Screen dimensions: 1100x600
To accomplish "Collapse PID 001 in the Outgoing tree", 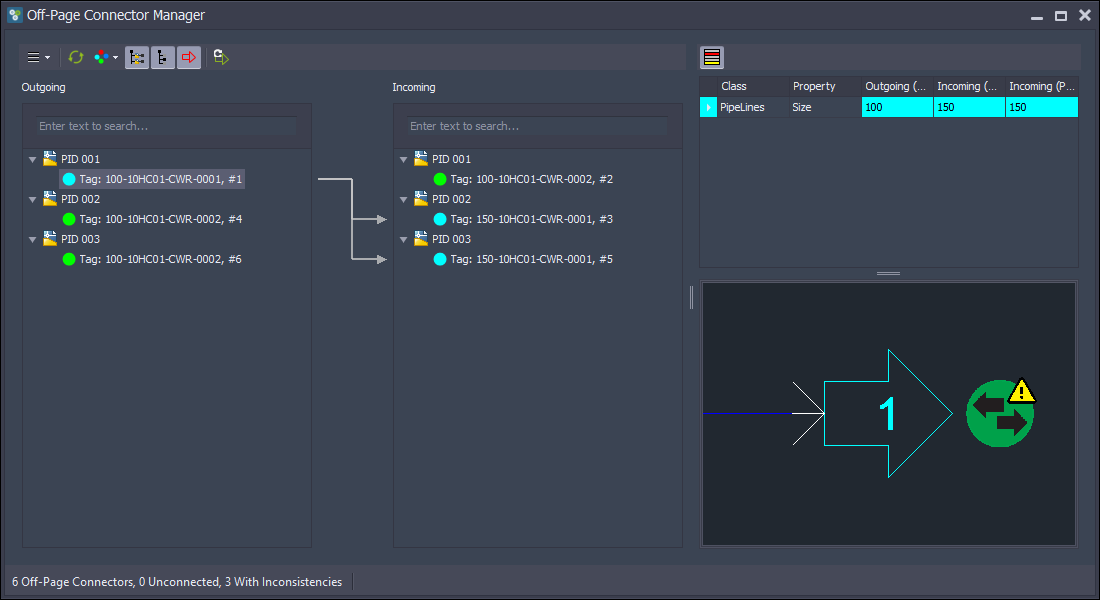I will click(33, 160).
